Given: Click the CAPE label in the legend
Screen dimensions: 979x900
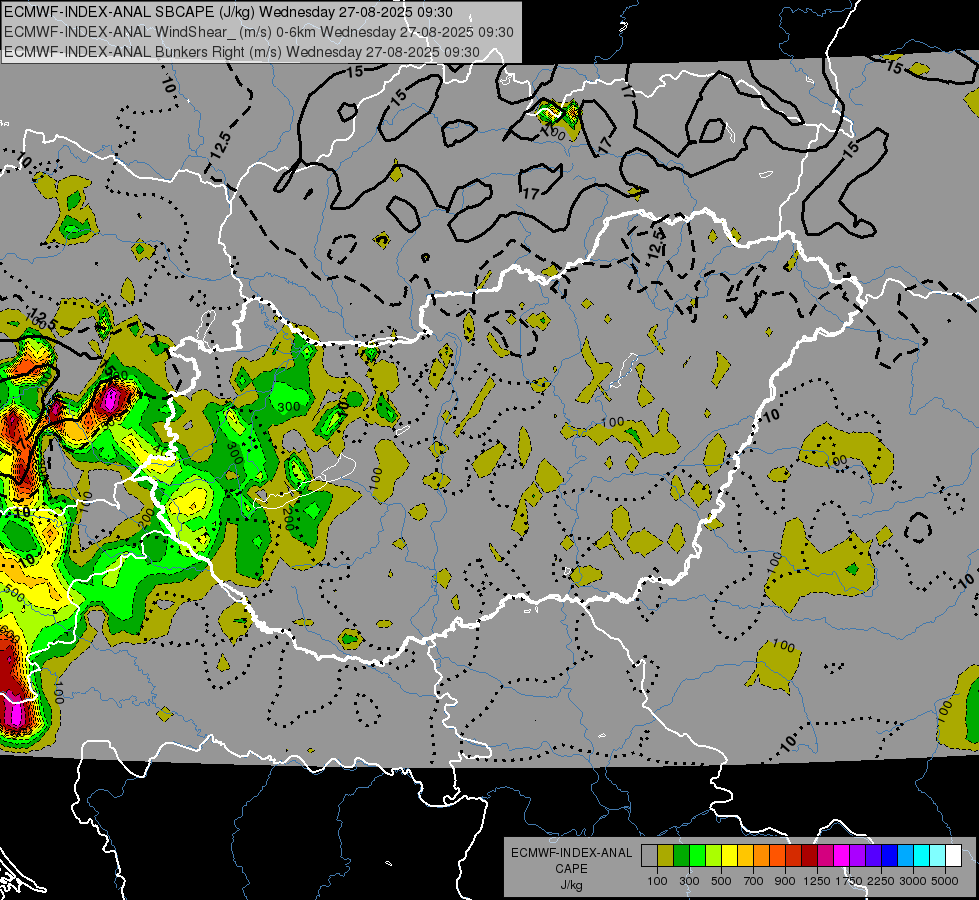Looking at the screenshot, I should [x=571, y=869].
